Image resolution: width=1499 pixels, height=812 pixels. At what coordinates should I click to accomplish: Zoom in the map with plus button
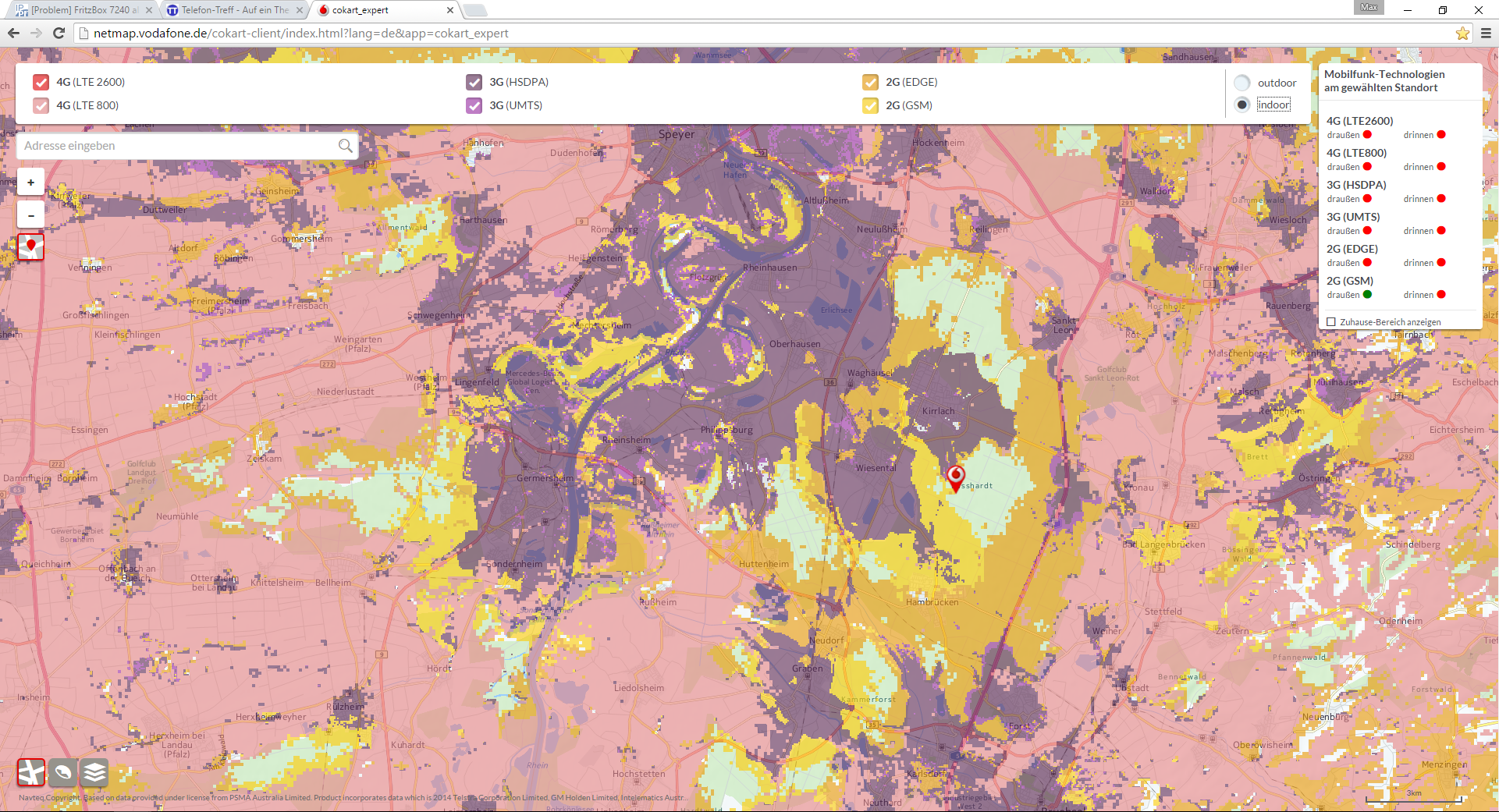point(31,183)
